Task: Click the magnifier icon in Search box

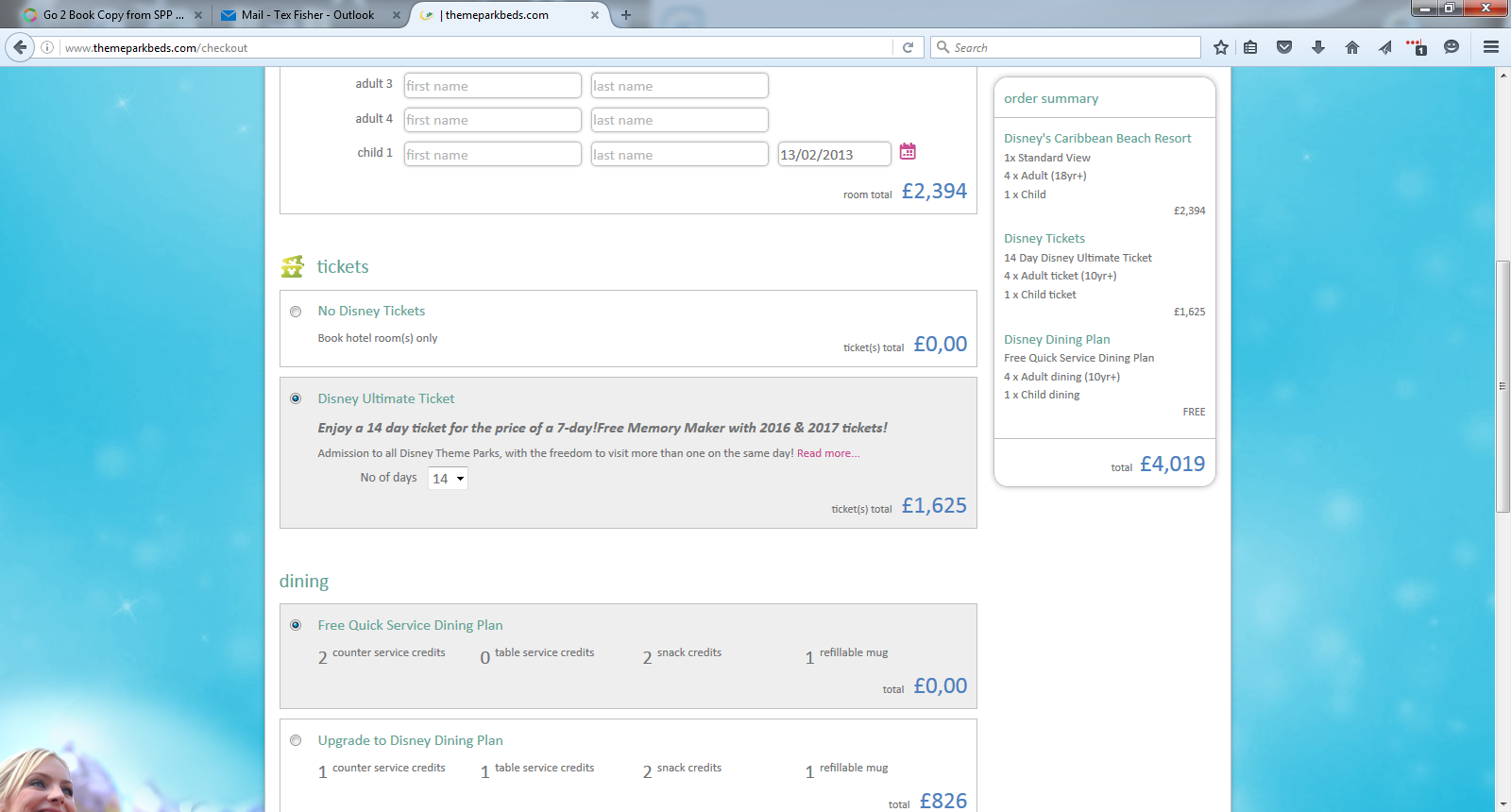Action: [x=942, y=47]
